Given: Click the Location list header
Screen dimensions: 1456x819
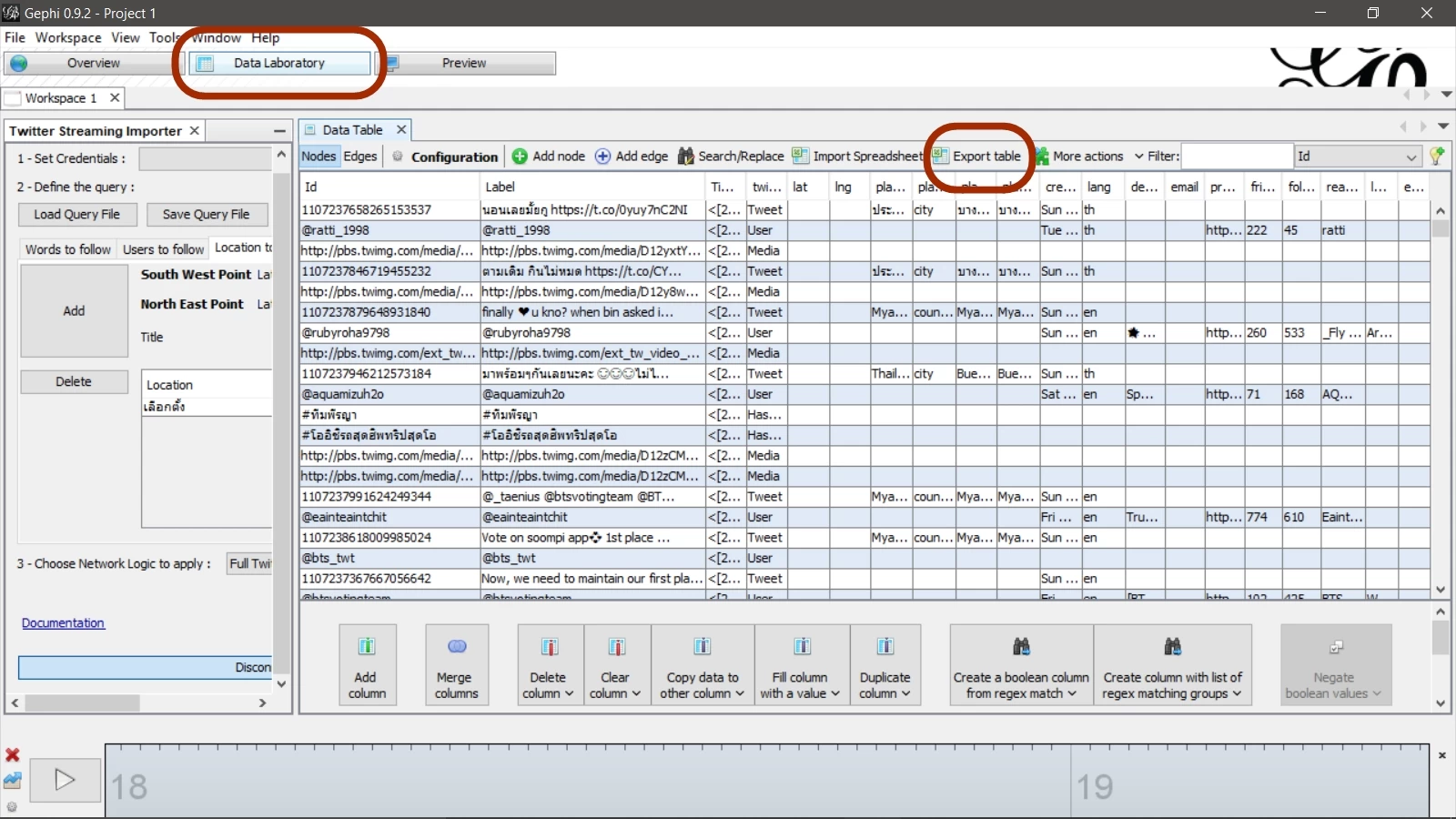Looking at the screenshot, I should 207,385.
